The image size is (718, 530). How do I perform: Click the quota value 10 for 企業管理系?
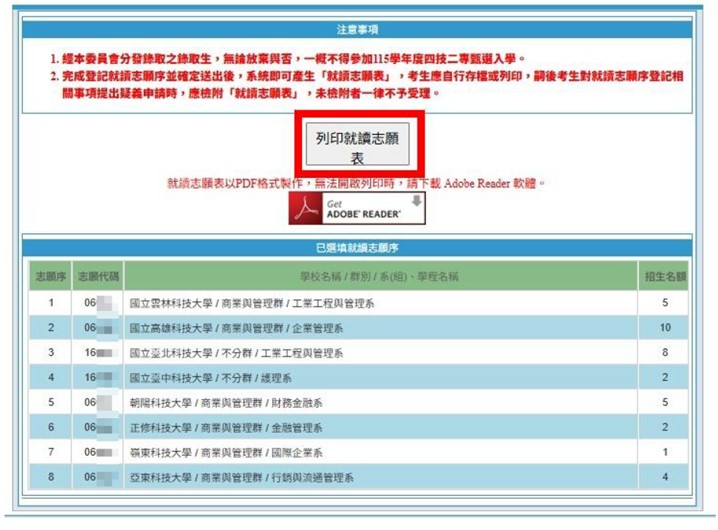coord(664,327)
